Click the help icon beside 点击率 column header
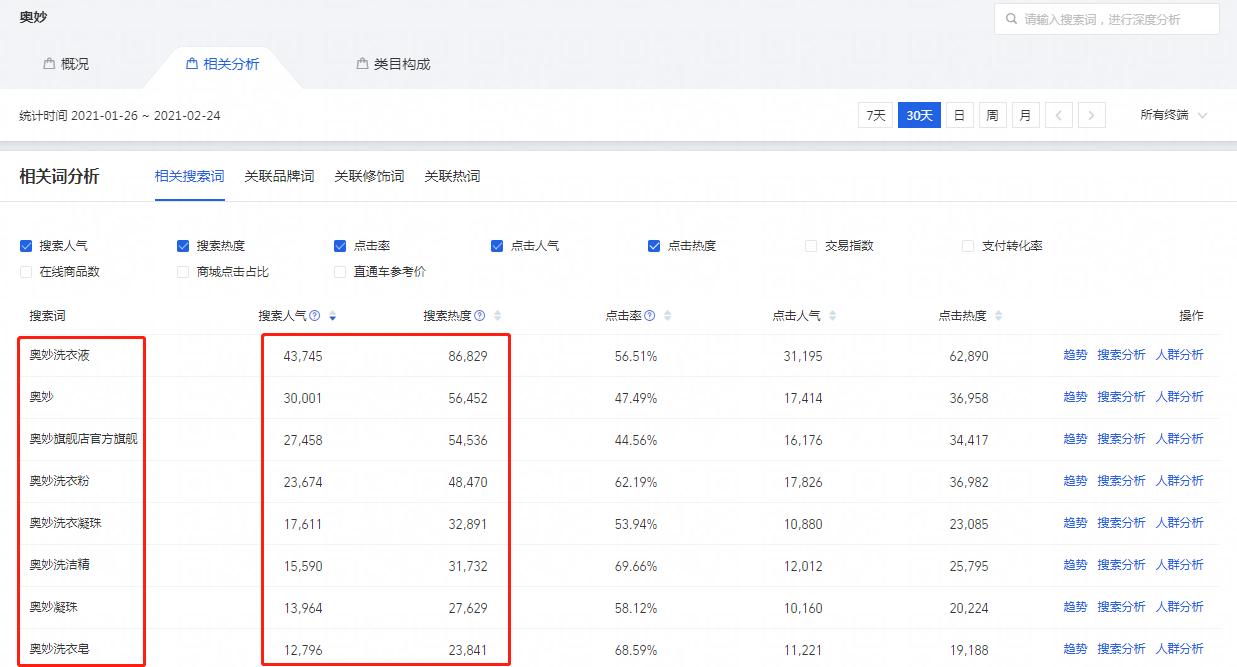Image resolution: width=1237 pixels, height=667 pixels. [651, 315]
